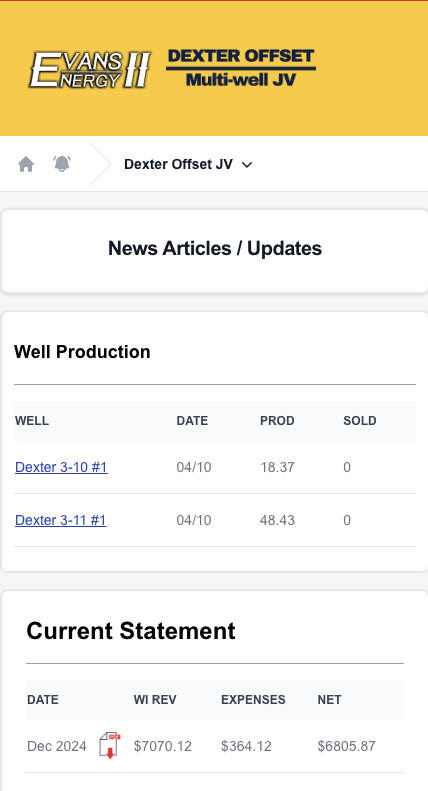Click the $6805.87 net amount

pyautogui.click(x=347, y=746)
